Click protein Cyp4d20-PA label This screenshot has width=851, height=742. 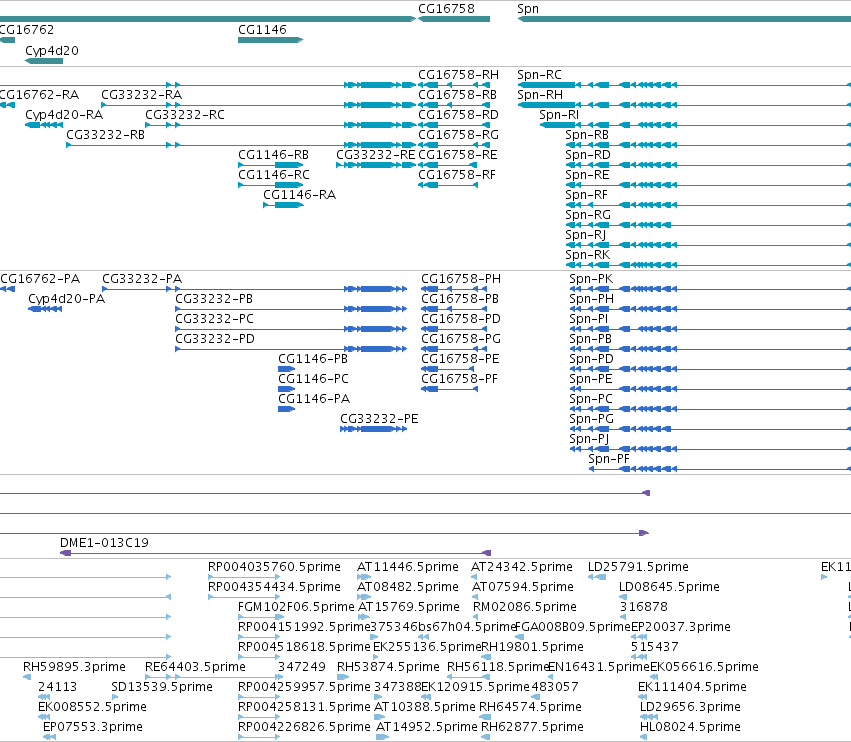(x=67, y=299)
